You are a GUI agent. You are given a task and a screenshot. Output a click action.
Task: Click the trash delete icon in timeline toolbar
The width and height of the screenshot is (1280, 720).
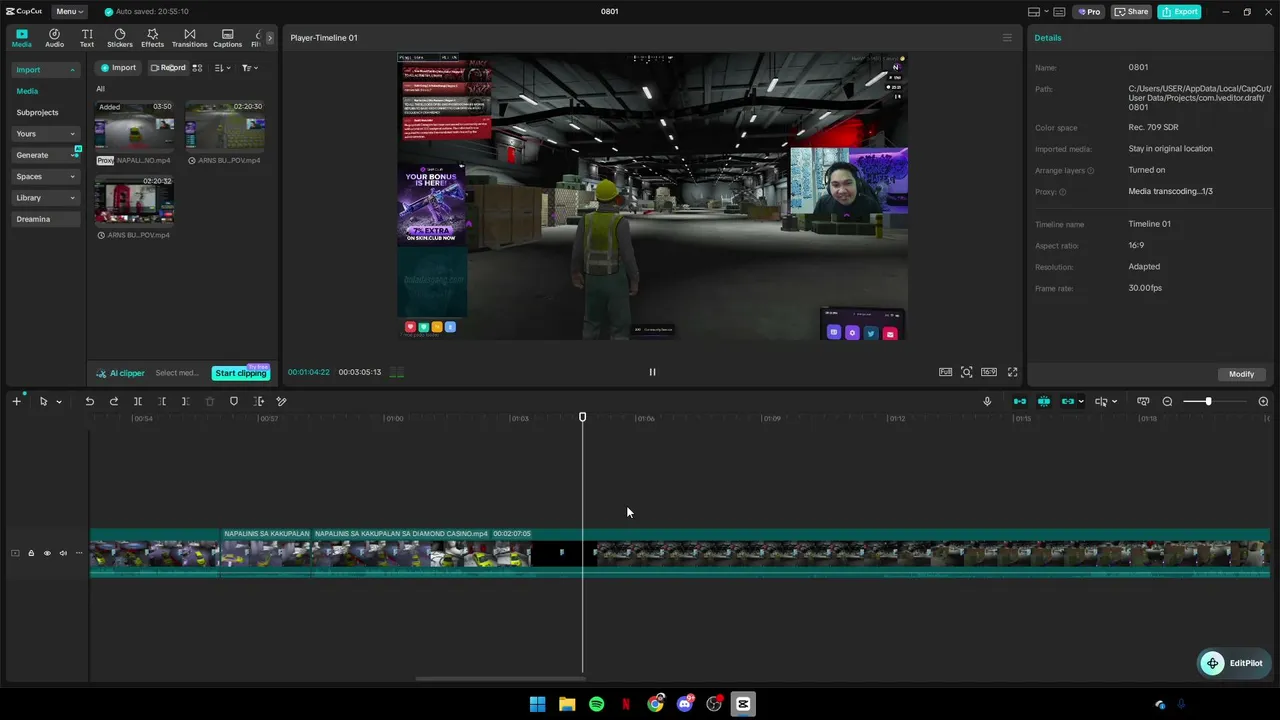[210, 401]
